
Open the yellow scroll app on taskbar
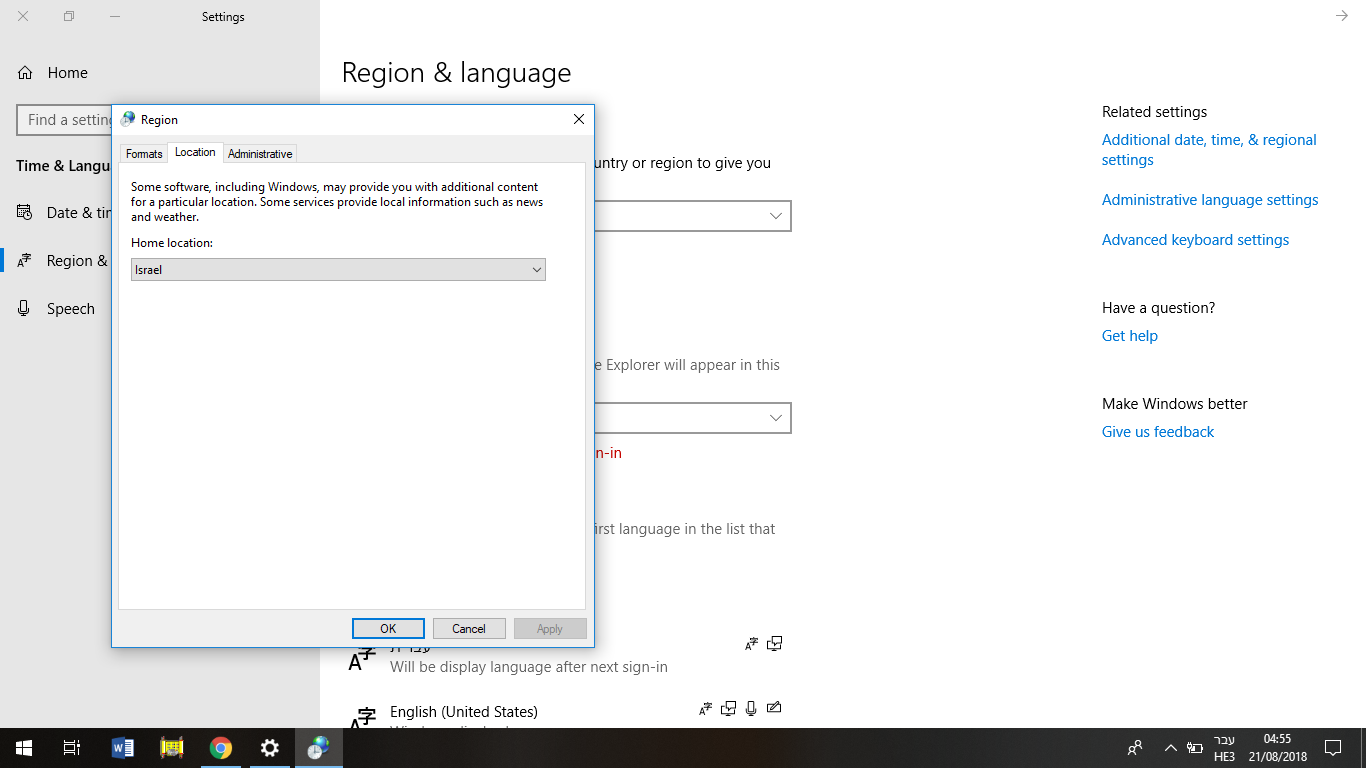tap(172, 748)
